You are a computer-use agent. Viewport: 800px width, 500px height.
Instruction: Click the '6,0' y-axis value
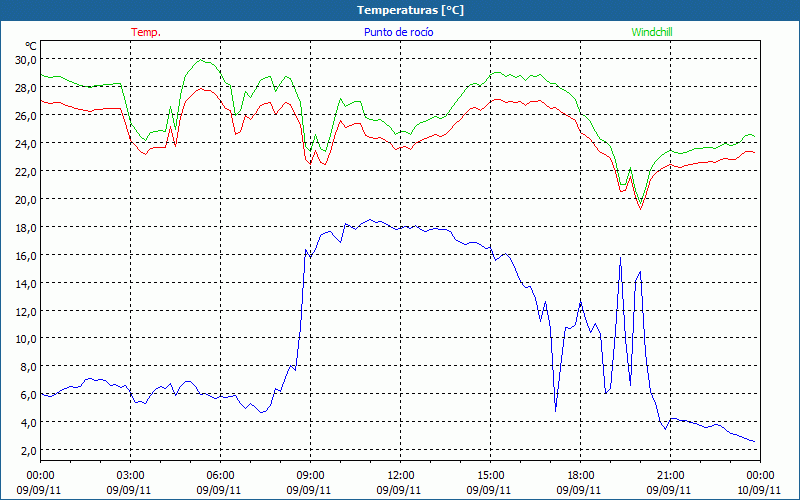coord(29,395)
